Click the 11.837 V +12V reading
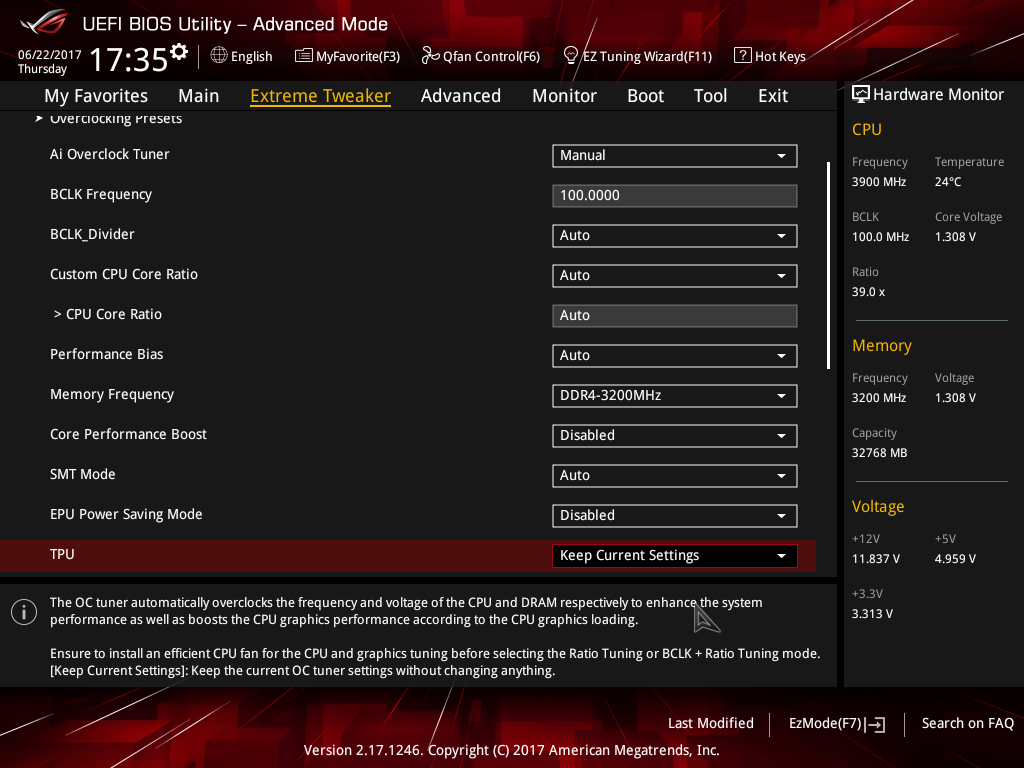1024x768 pixels. pos(875,559)
